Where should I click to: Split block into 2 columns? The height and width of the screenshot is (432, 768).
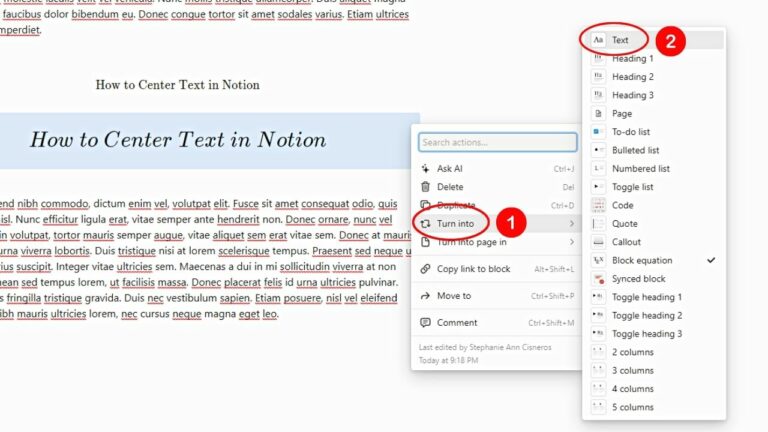click(654, 352)
